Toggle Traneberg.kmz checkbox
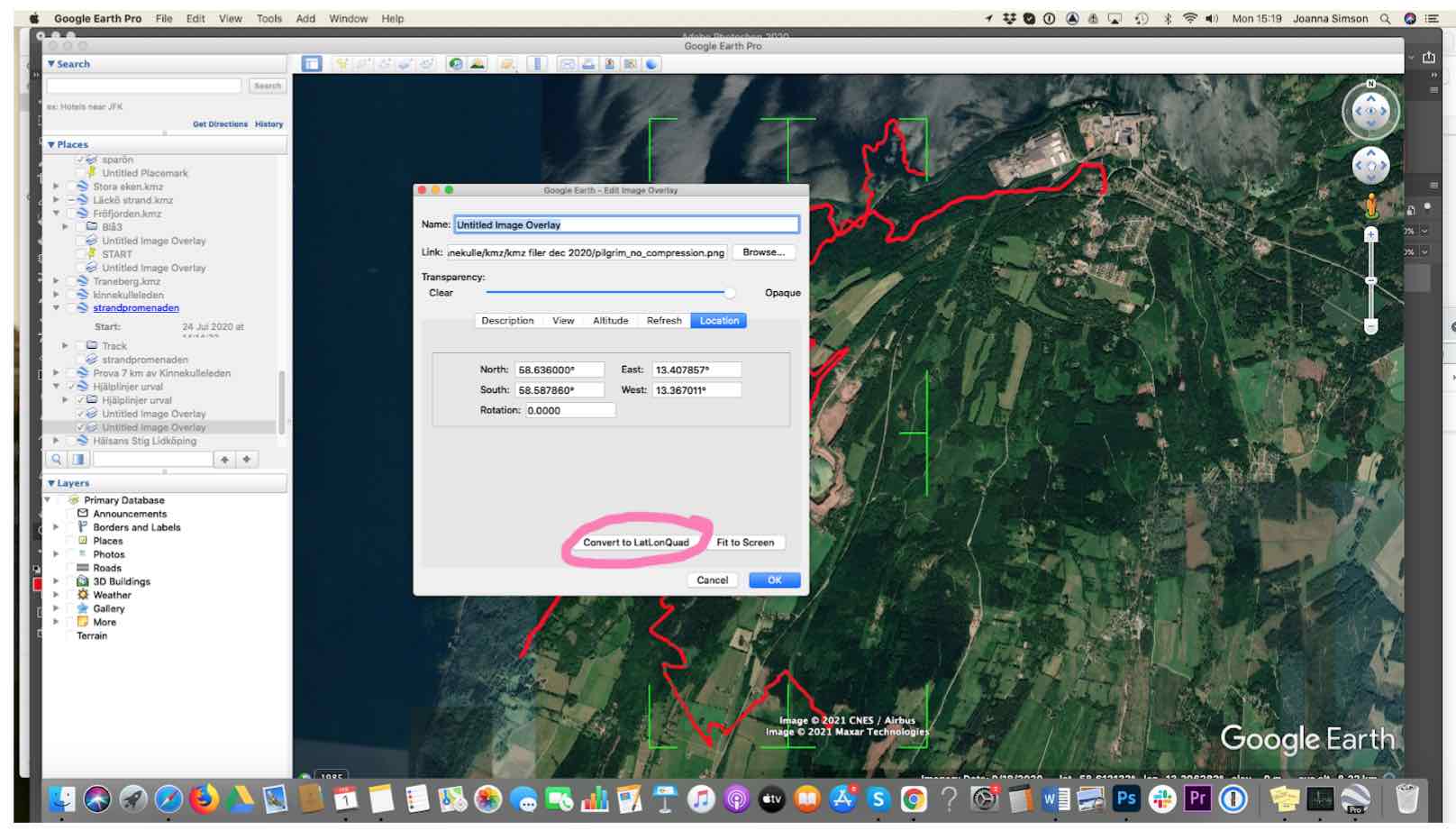Viewport: 1456px width, 840px height. pyautogui.click(x=71, y=281)
